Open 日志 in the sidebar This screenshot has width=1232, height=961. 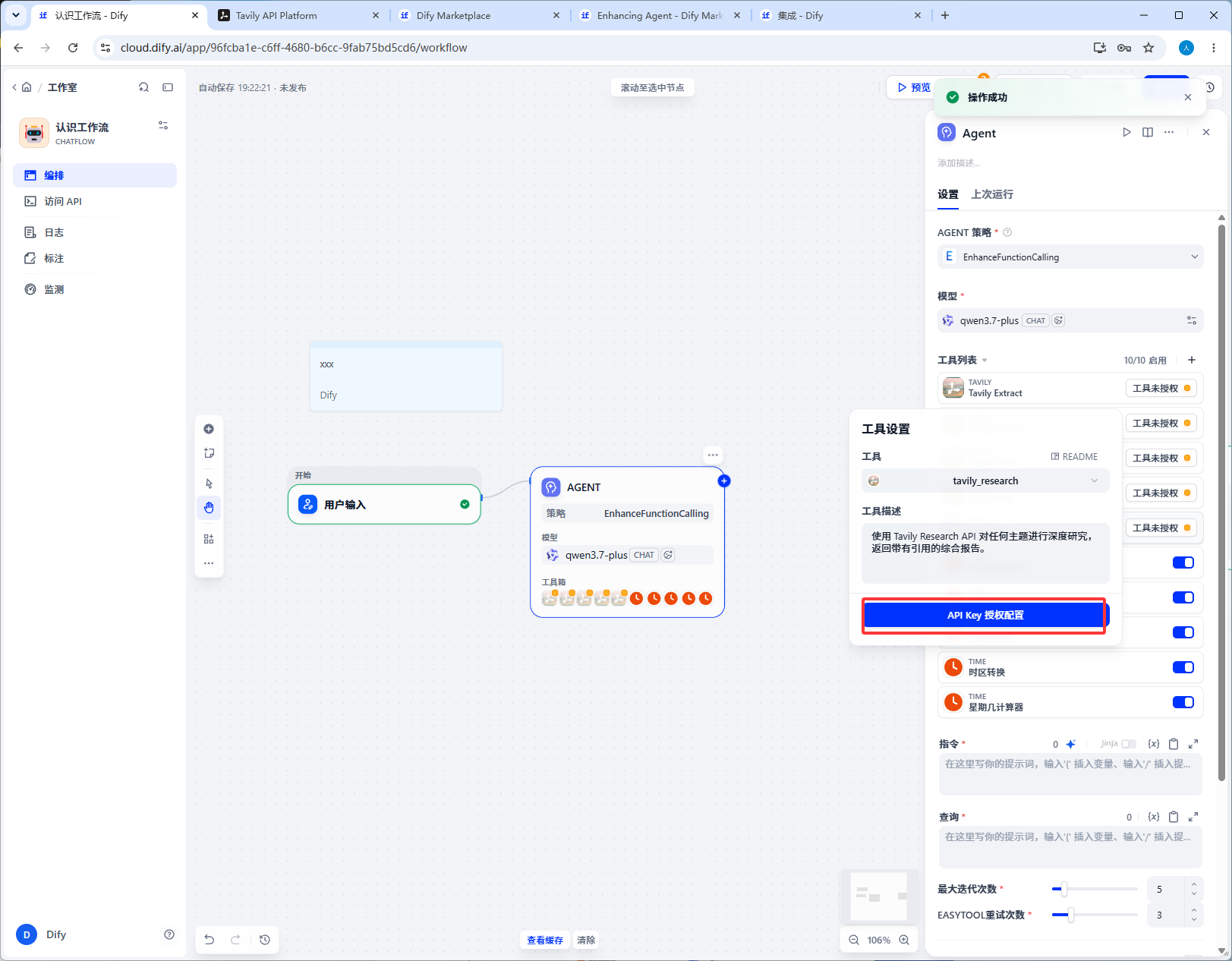click(95, 232)
